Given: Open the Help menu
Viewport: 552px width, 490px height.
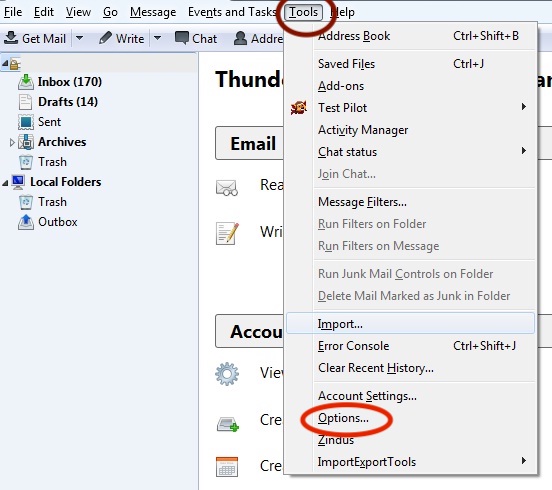Looking at the screenshot, I should pos(343,12).
